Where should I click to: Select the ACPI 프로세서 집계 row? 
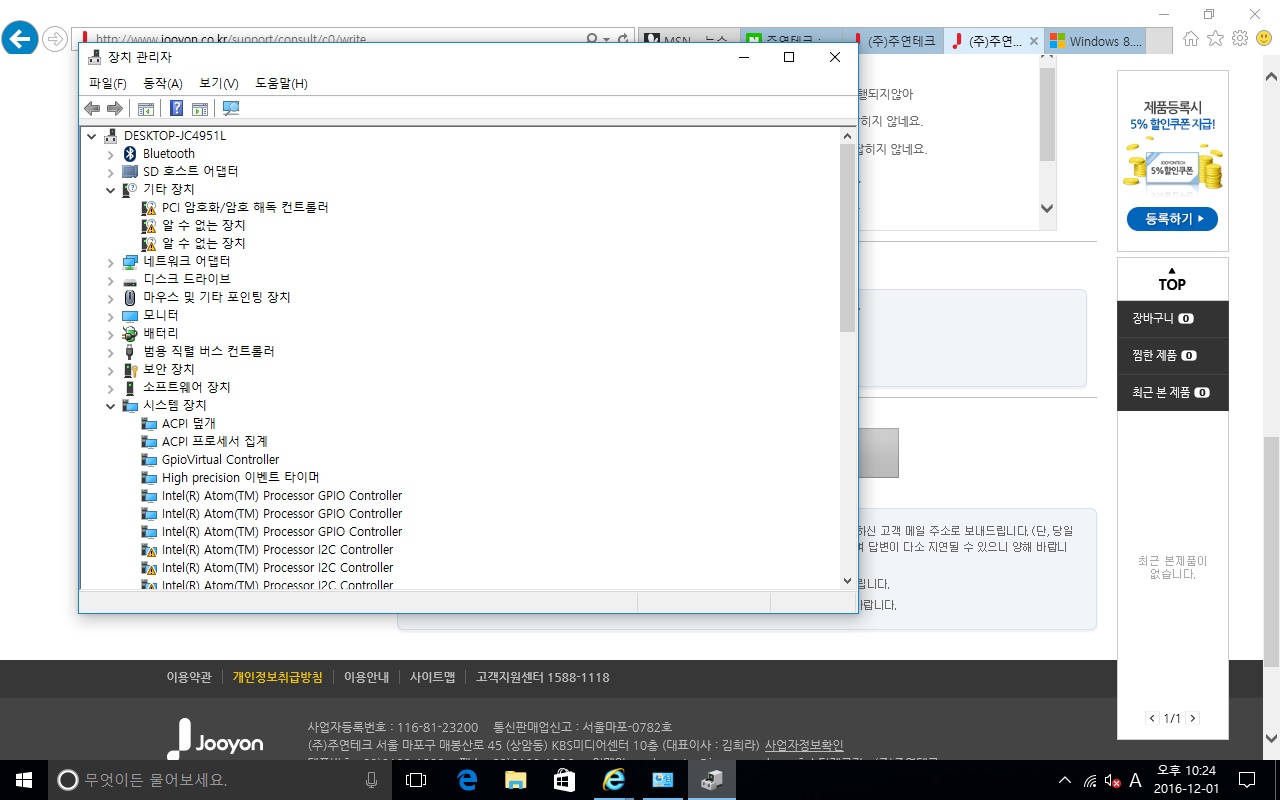click(205, 441)
